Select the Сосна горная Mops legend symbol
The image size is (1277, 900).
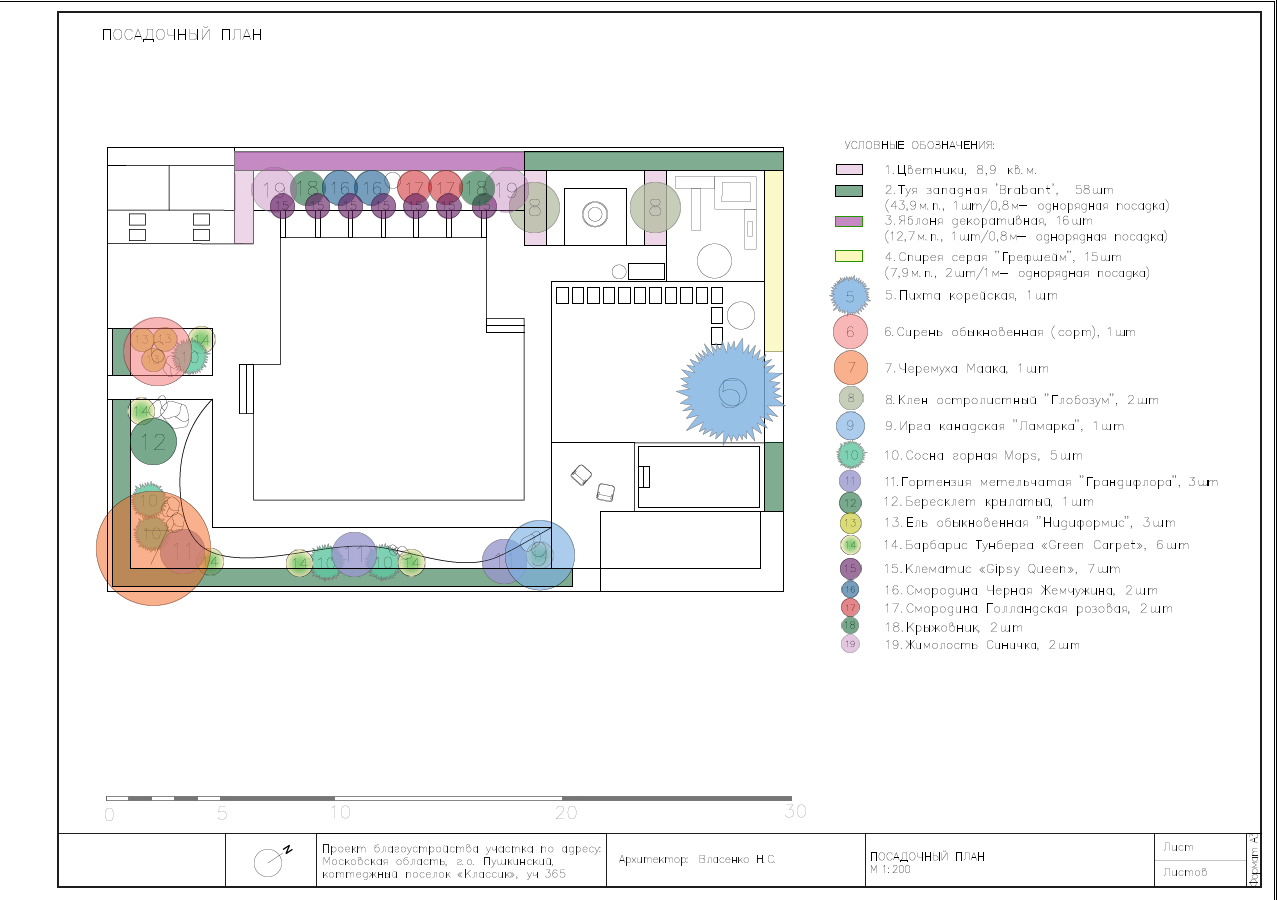coord(850,455)
